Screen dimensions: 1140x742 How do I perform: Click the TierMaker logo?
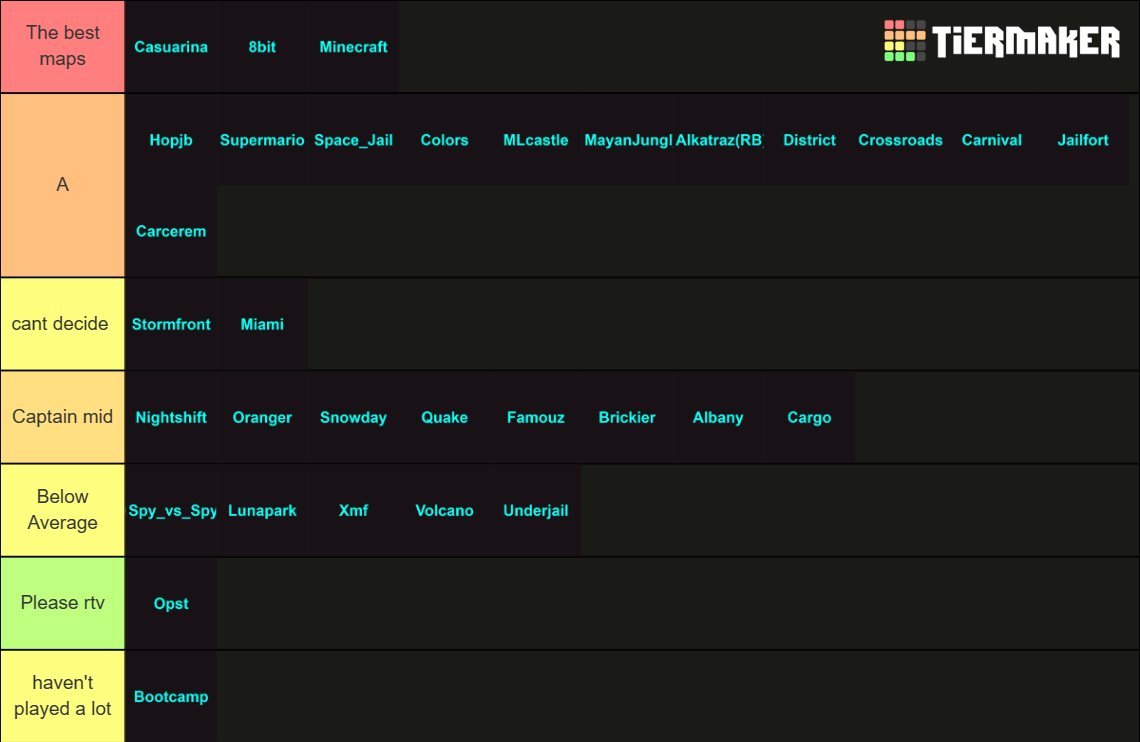[1001, 42]
